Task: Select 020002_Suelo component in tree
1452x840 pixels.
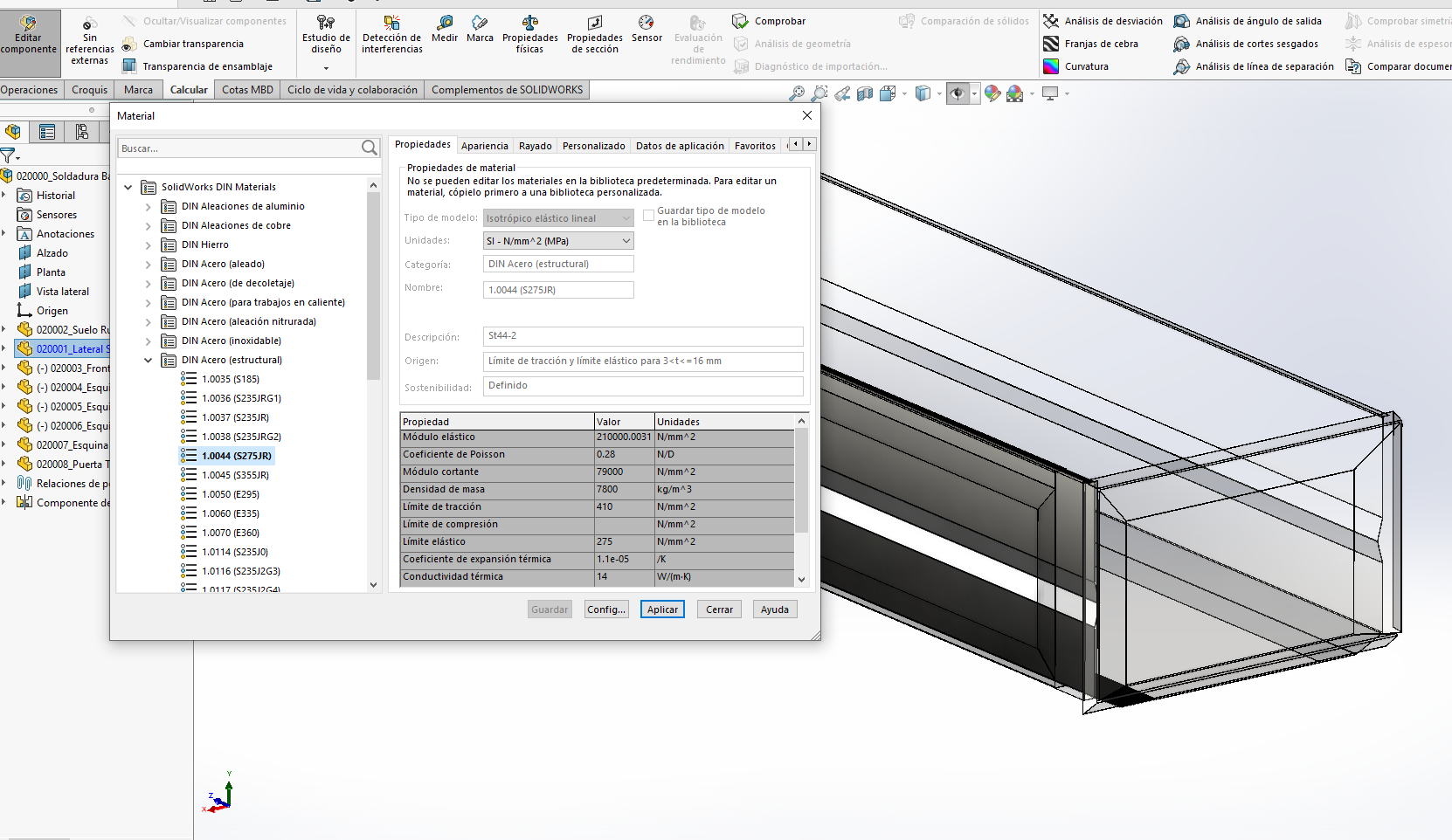Action: point(64,330)
